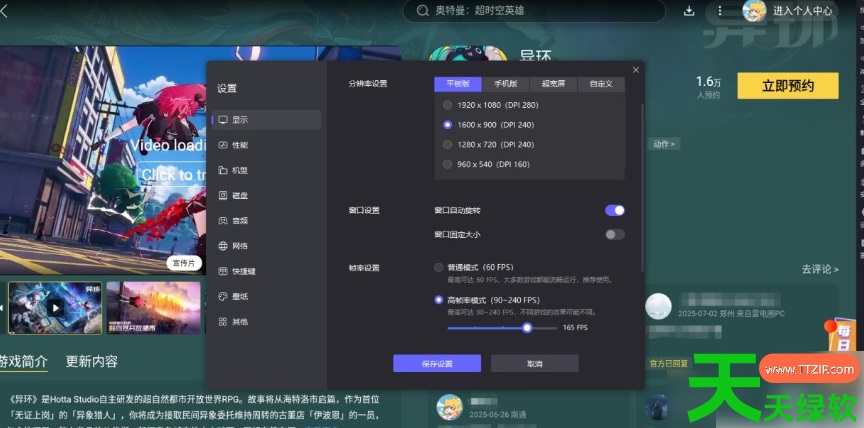Open the 壁纸 wallpaper settings section

pos(266,296)
